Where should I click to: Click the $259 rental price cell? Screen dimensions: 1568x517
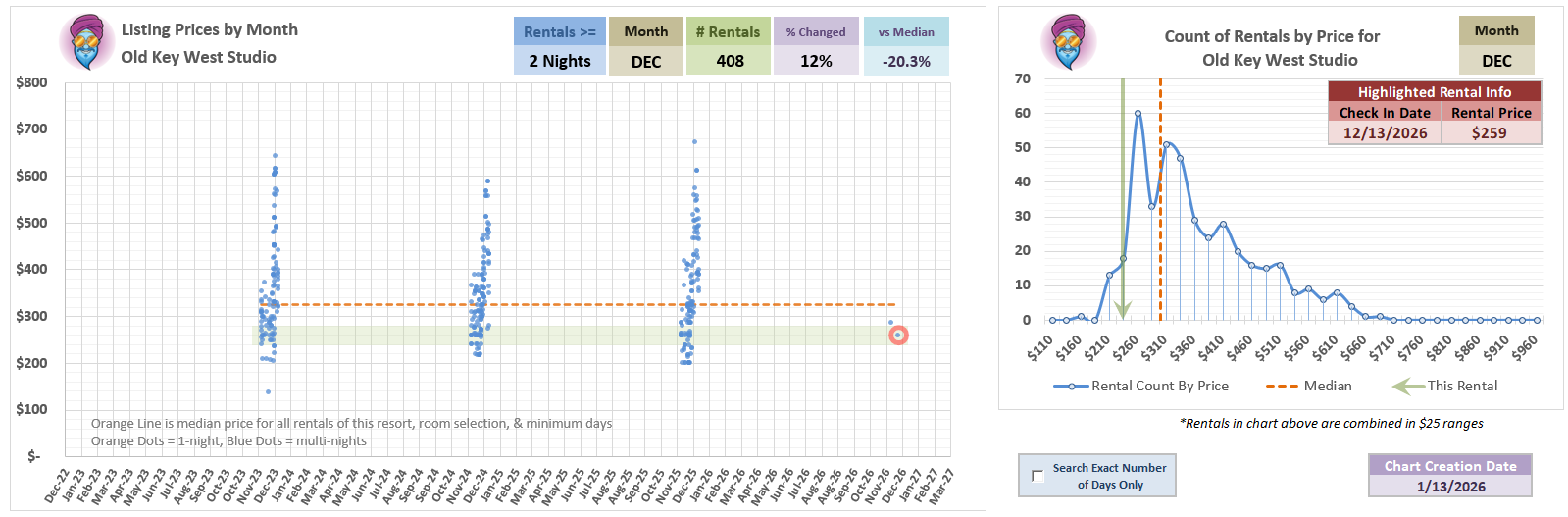click(1491, 133)
